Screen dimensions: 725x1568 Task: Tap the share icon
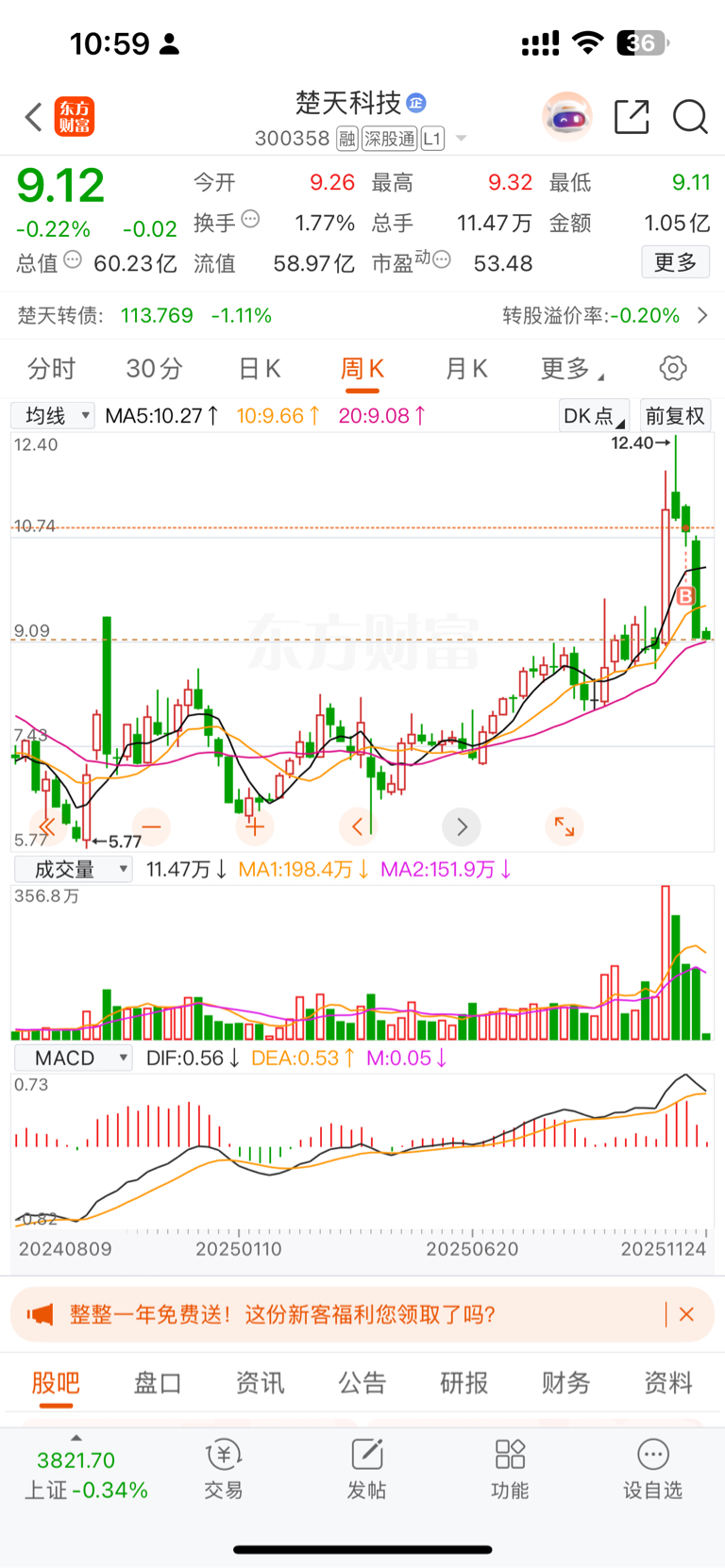[632, 117]
